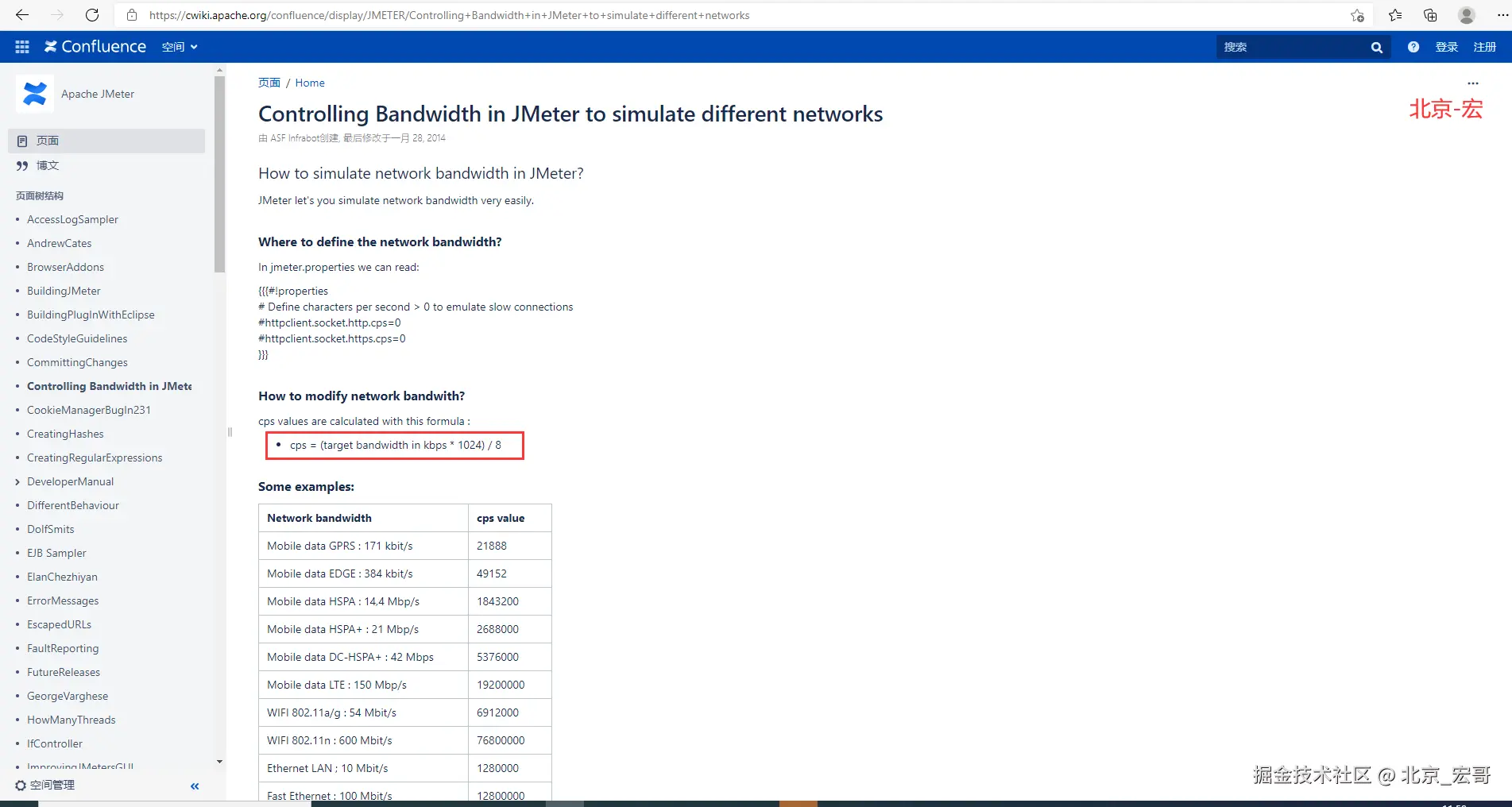Viewport: 1512px width, 807px height.
Task: Open BuildingPlugInWithEclipse page
Action: (91, 315)
